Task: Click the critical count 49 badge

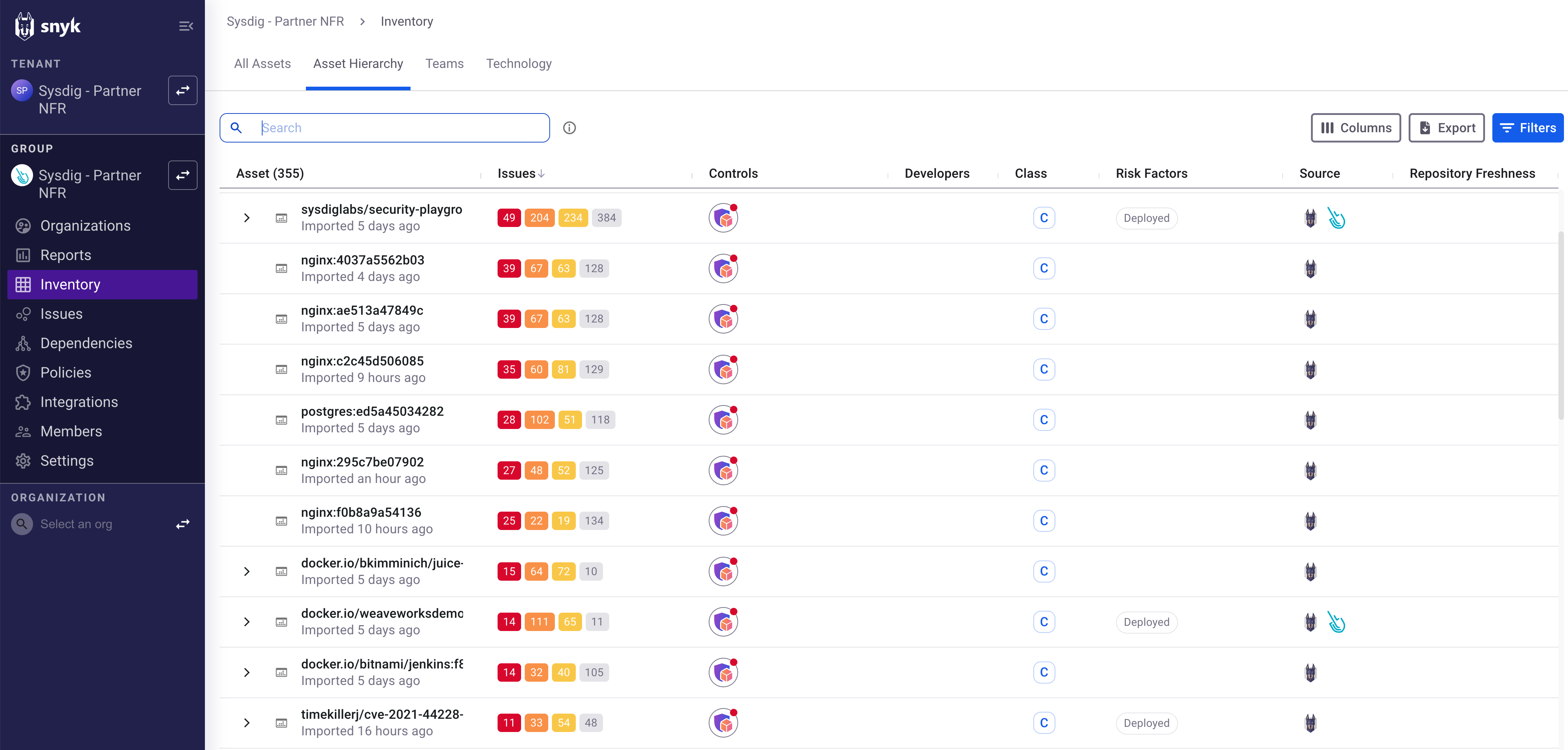Action: (x=509, y=218)
